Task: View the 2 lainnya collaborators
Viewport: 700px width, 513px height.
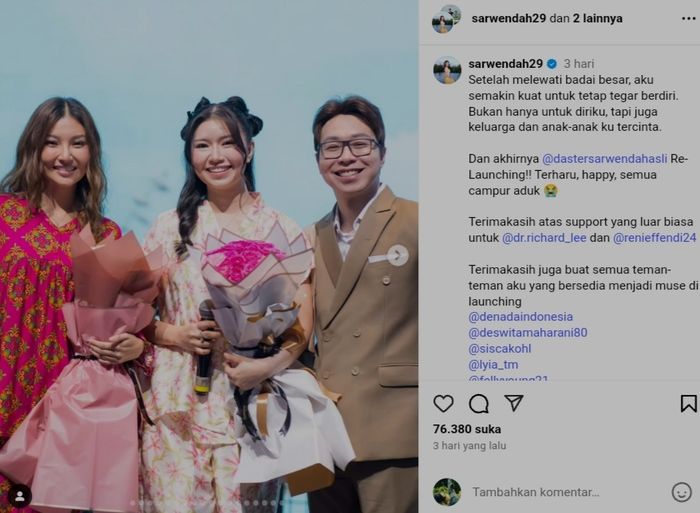Action: [x=597, y=18]
